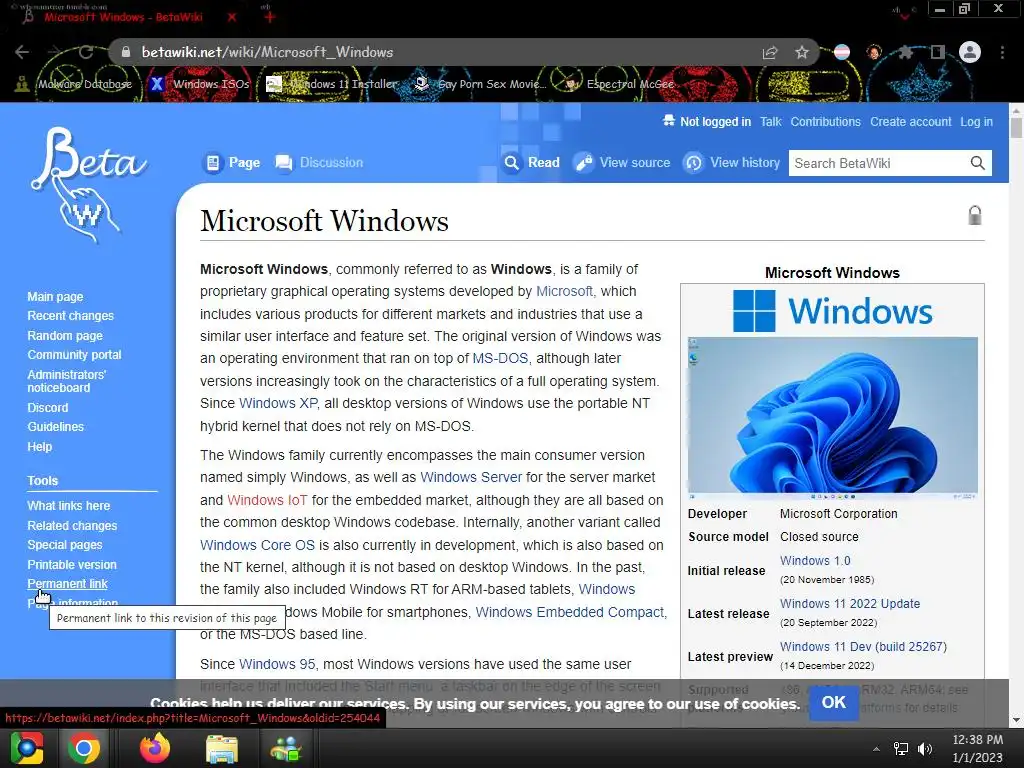Follow the Windows Server link
The height and width of the screenshot is (768, 1024).
471,477
